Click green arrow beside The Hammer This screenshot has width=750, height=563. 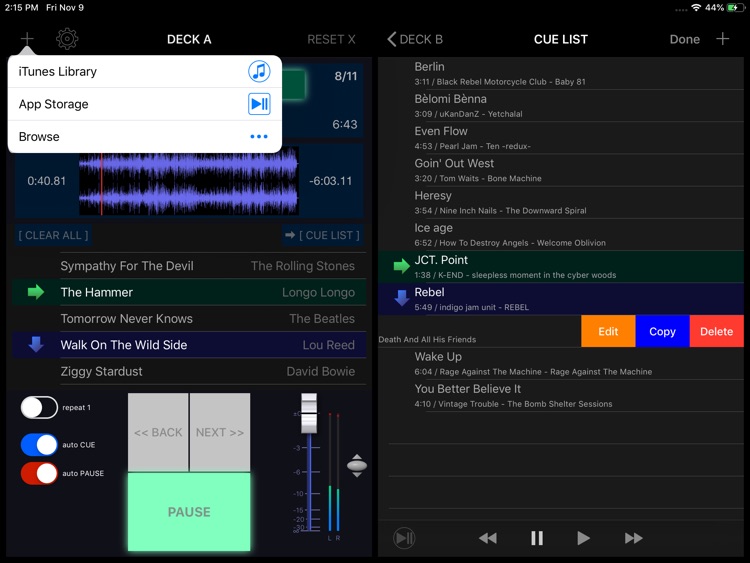point(36,292)
